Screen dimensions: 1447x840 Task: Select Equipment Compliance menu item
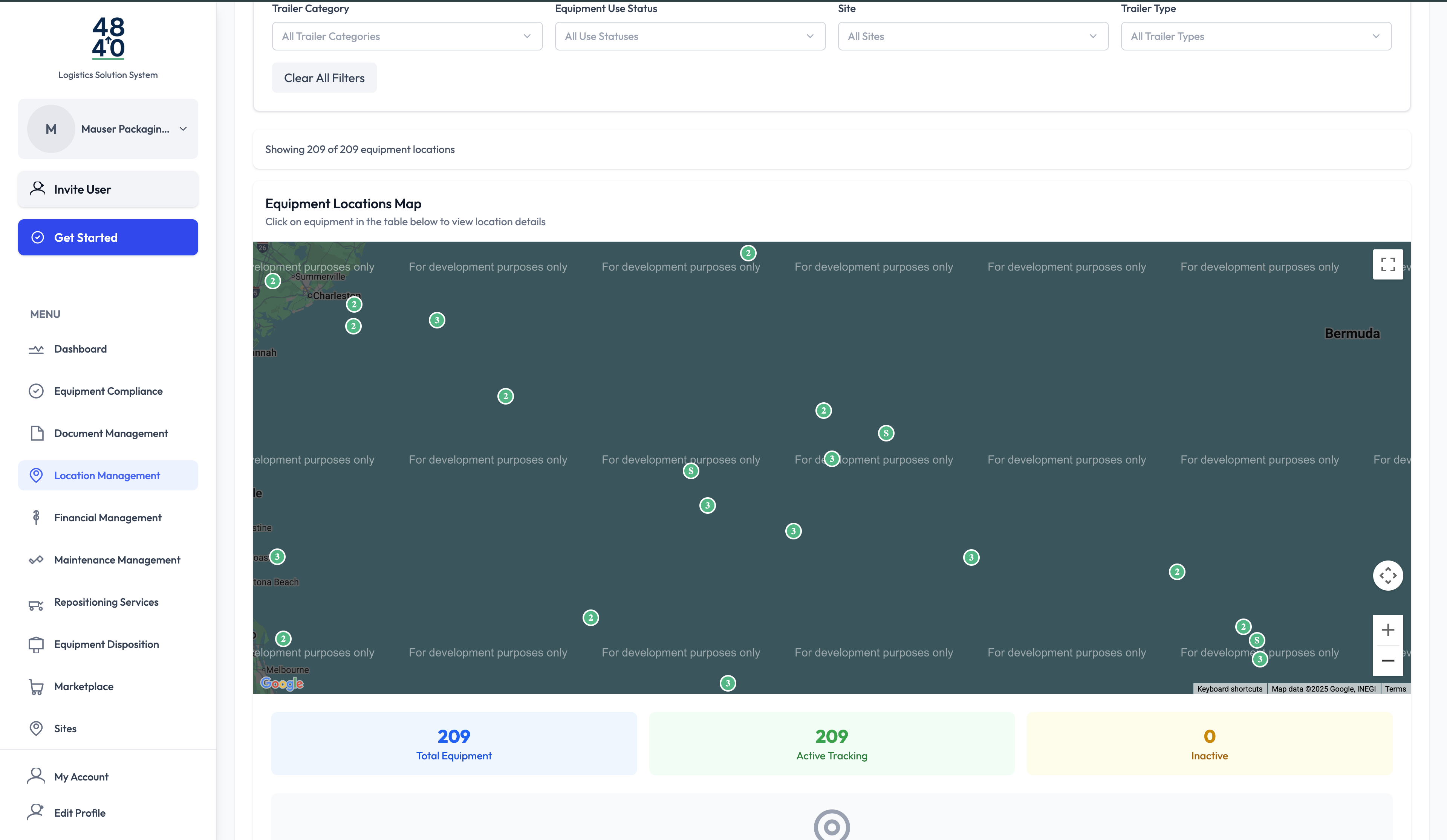(x=108, y=392)
